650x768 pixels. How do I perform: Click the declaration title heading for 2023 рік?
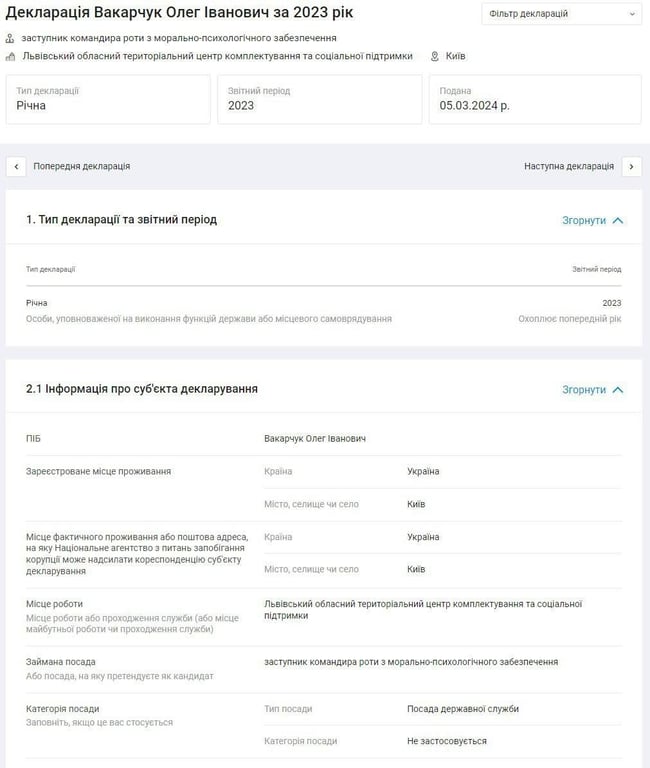[180, 13]
